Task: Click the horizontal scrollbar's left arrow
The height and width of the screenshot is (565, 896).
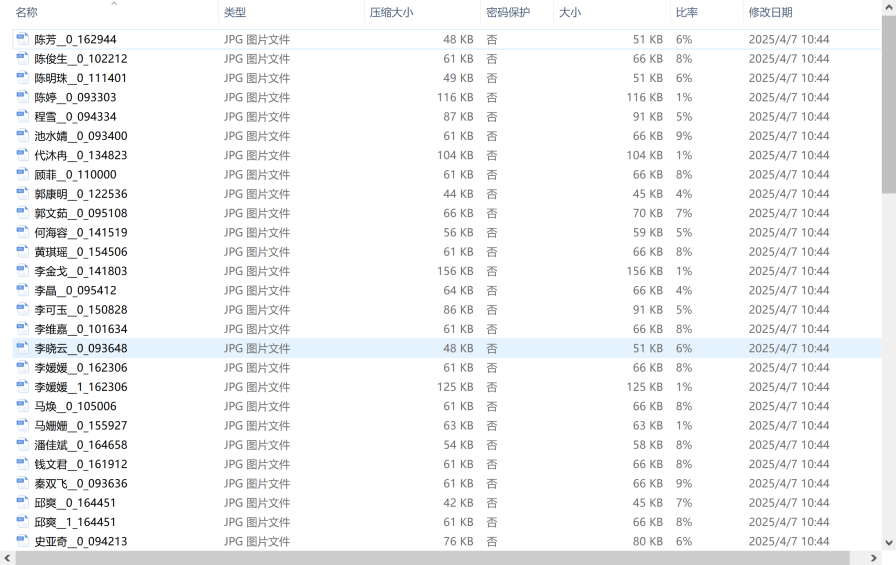Action: (7, 558)
